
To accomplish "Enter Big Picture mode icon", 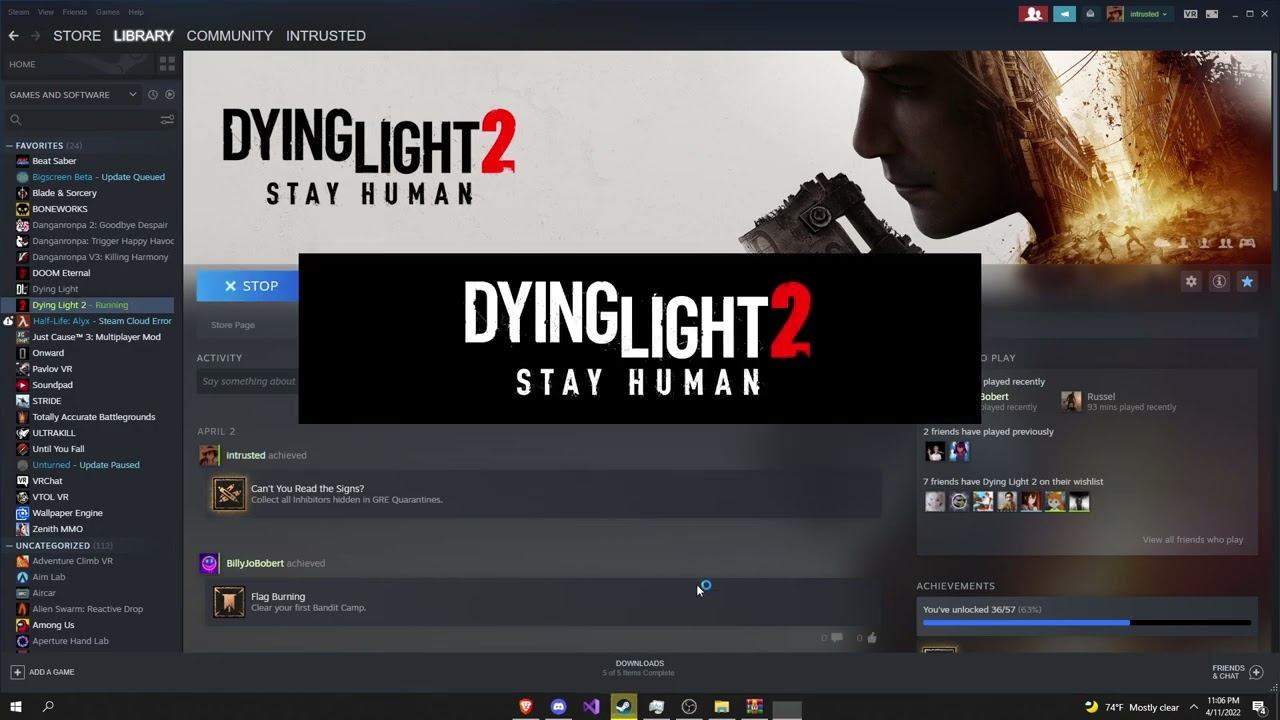I will 1212,14.
